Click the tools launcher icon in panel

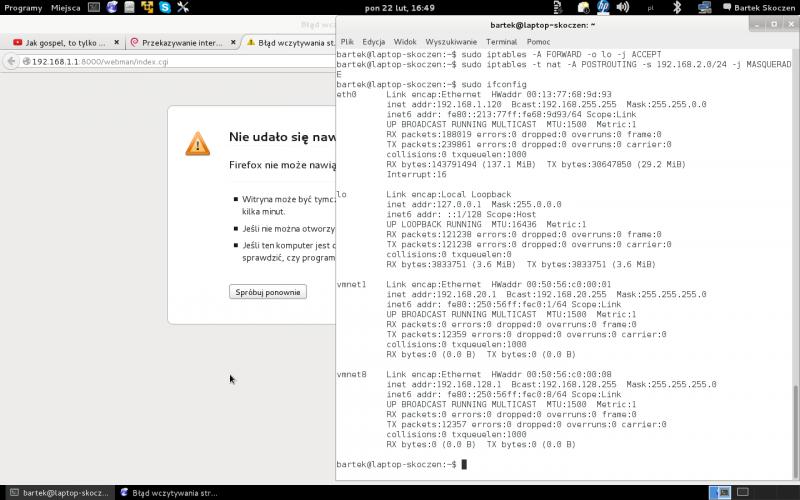click(183, 7)
